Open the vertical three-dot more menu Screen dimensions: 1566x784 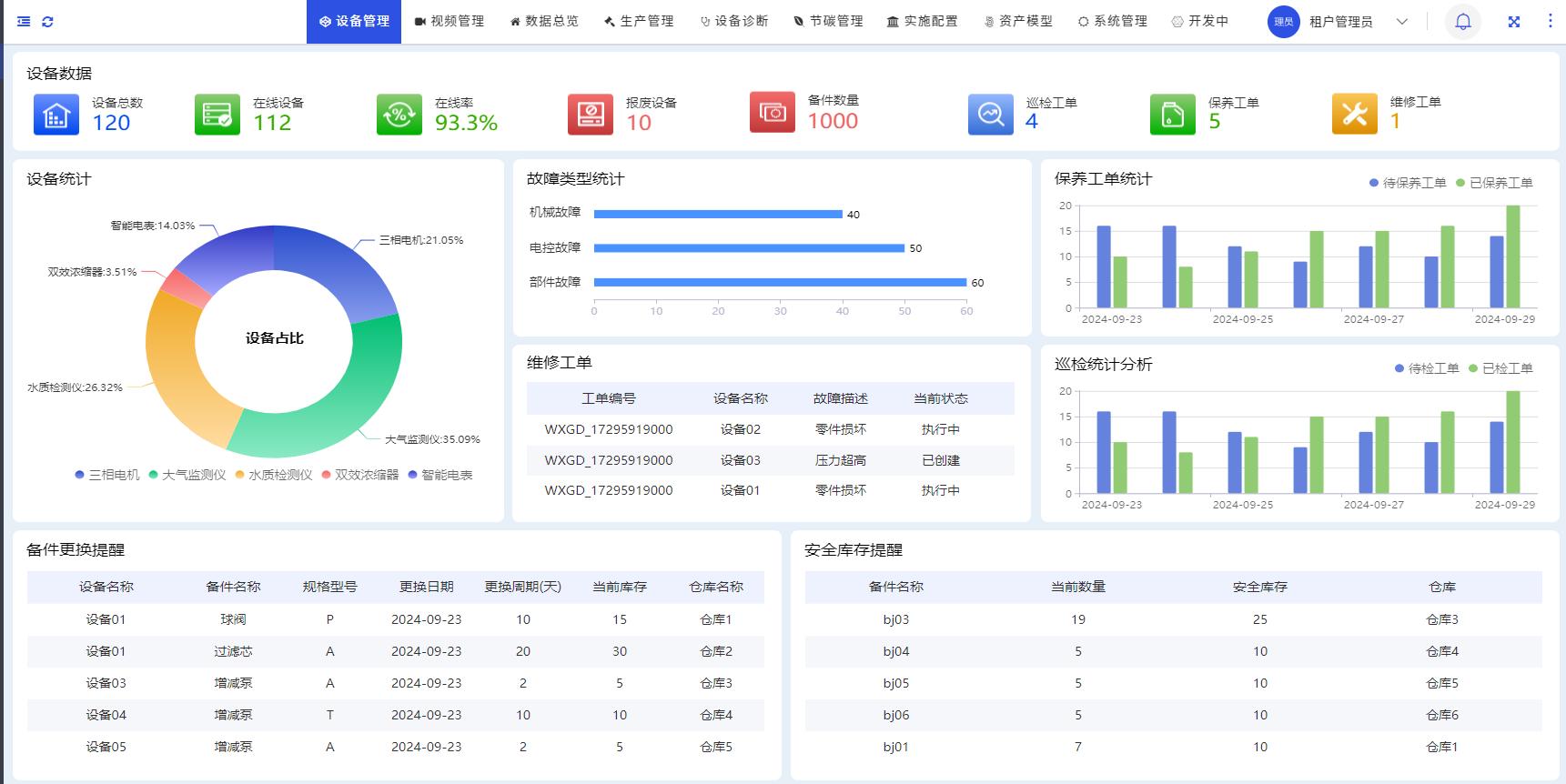1550,21
